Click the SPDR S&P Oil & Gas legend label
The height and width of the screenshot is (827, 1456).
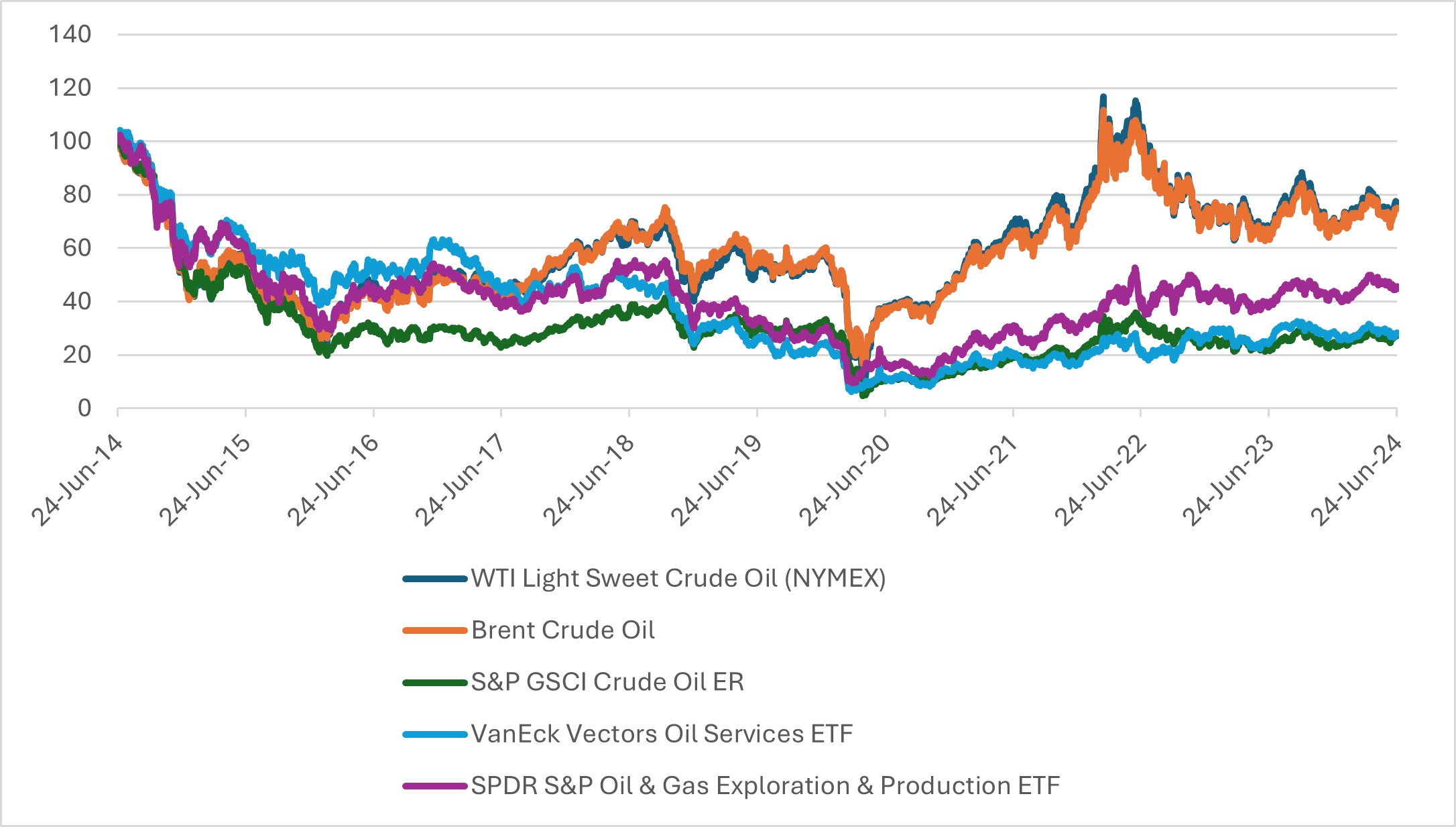pyautogui.click(x=765, y=785)
